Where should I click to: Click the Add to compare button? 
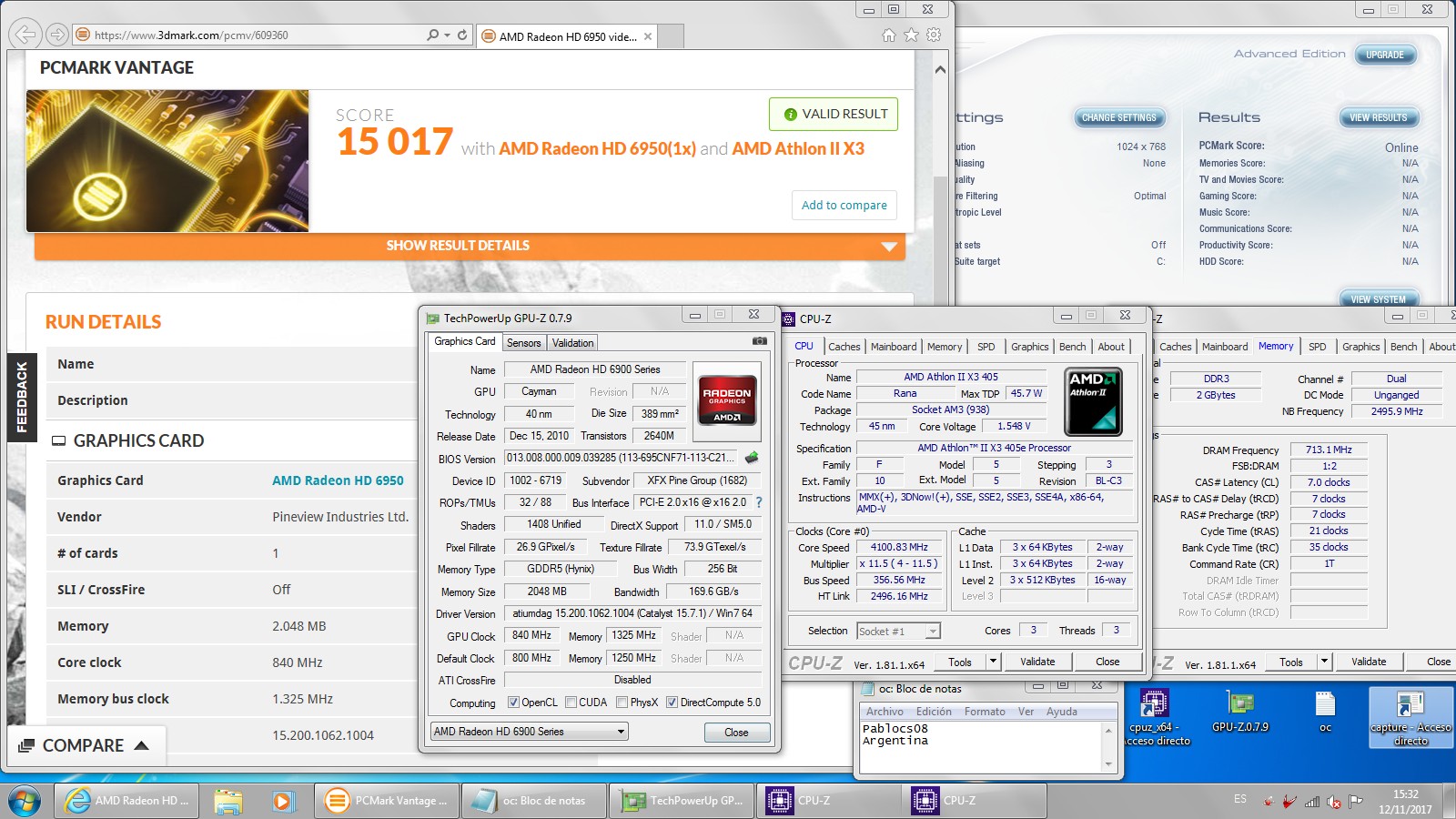click(x=844, y=205)
